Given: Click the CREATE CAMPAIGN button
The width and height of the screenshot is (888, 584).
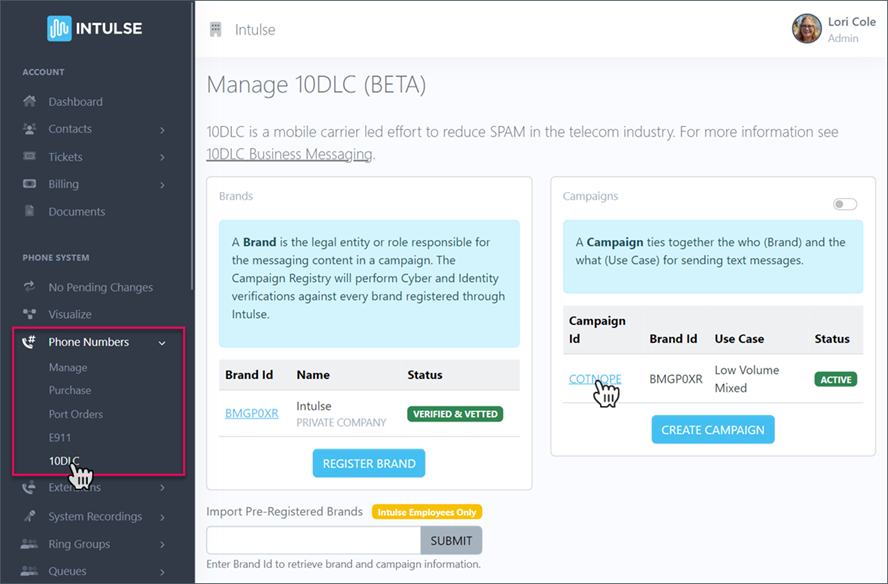Looking at the screenshot, I should pyautogui.click(x=712, y=429).
